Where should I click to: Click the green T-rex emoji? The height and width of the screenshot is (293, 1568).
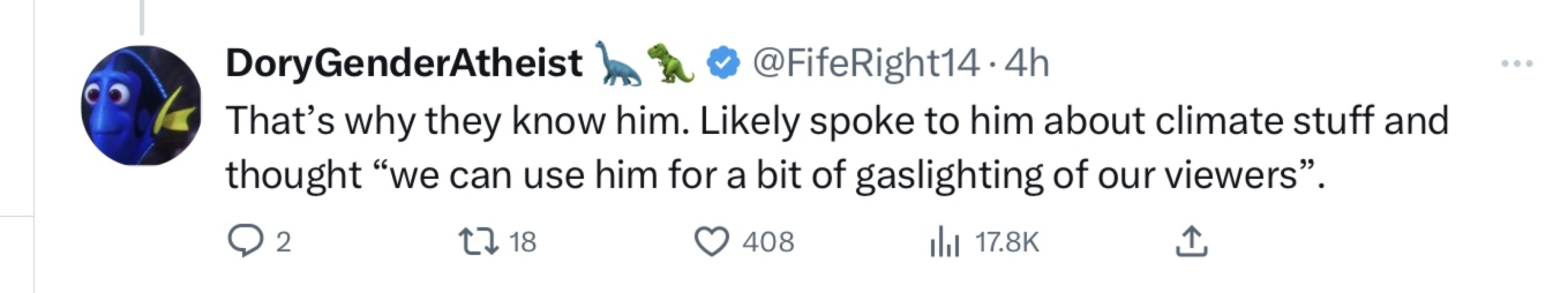670,63
